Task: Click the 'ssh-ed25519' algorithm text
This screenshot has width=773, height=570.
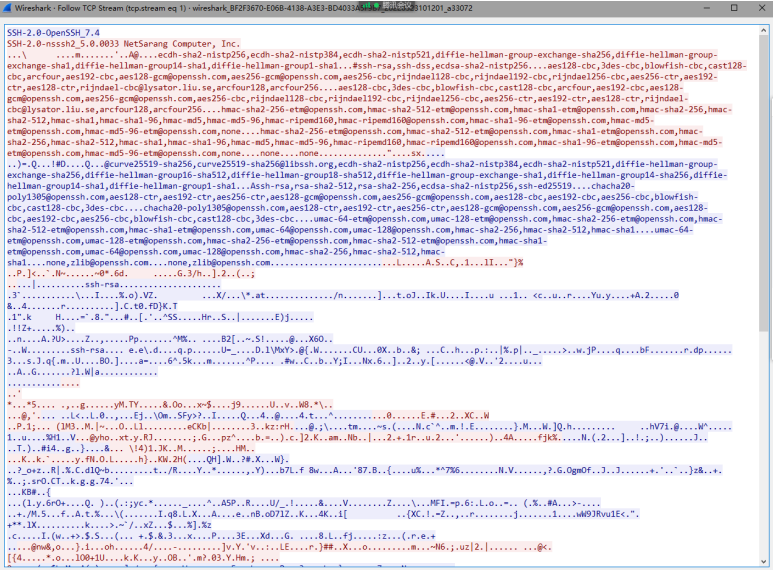Action: 545,186
